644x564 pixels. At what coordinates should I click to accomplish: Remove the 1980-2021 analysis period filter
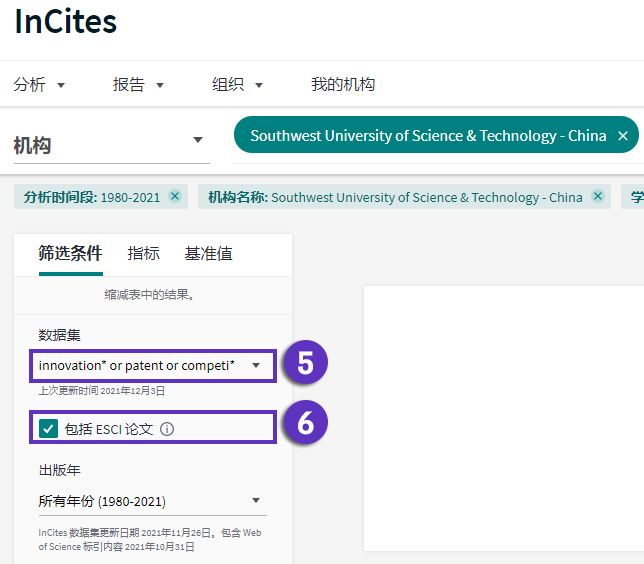pos(175,197)
